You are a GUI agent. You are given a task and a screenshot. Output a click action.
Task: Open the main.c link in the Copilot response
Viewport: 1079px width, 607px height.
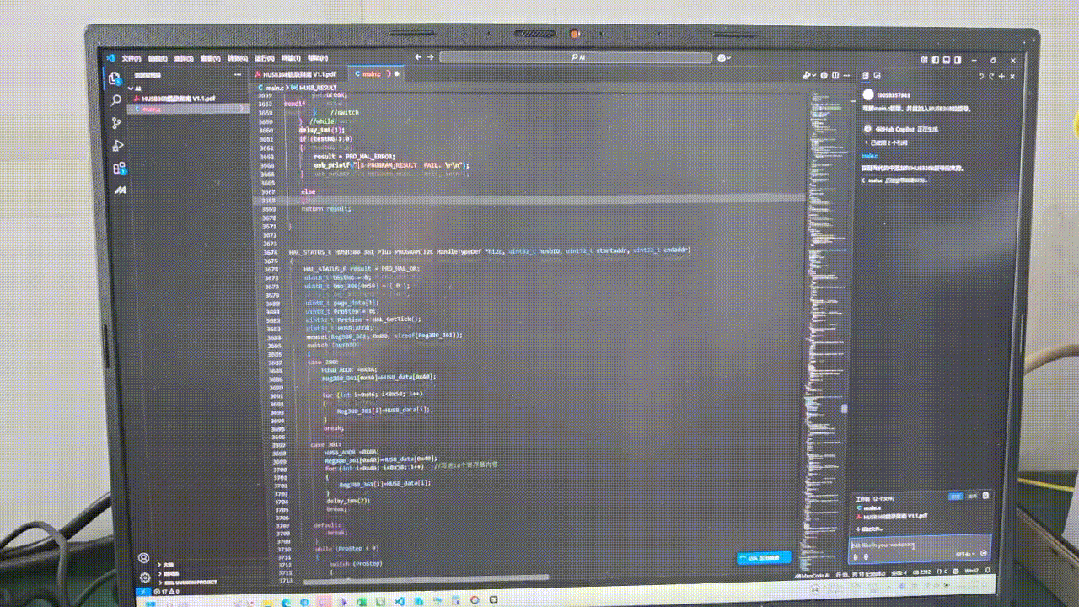[870, 156]
